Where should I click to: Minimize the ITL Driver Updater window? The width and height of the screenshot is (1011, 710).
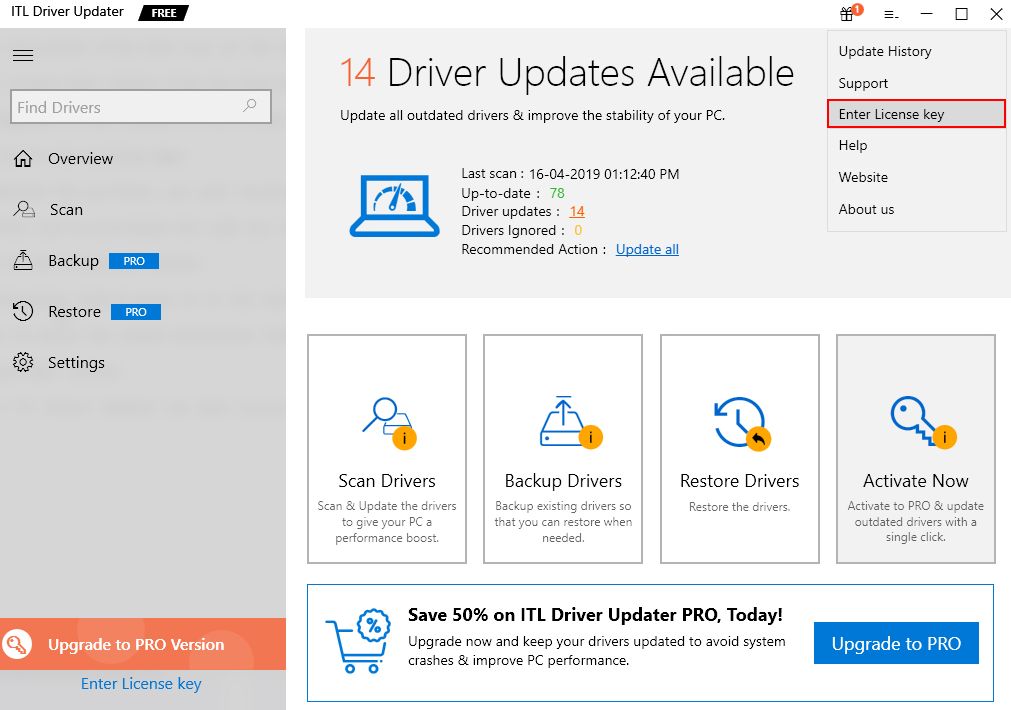click(927, 14)
